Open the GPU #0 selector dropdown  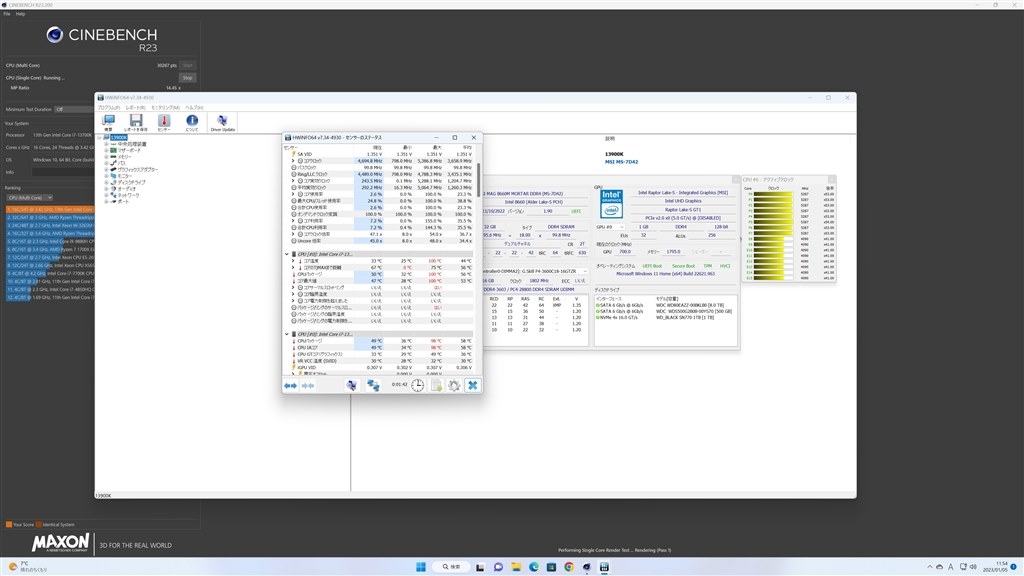point(610,227)
